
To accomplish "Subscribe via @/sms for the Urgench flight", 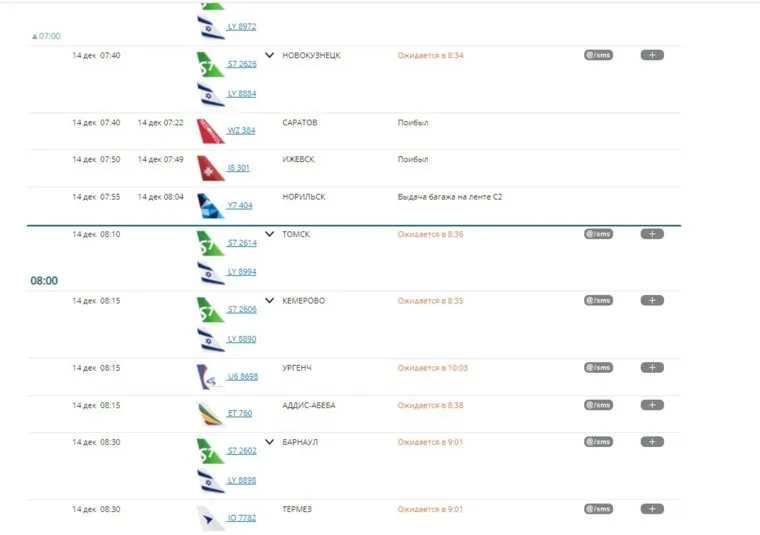I will (x=598, y=367).
